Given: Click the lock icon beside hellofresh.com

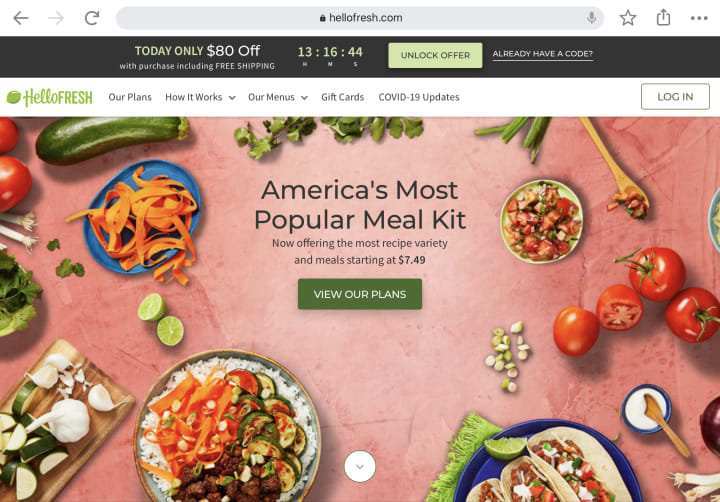Looking at the screenshot, I should point(323,18).
